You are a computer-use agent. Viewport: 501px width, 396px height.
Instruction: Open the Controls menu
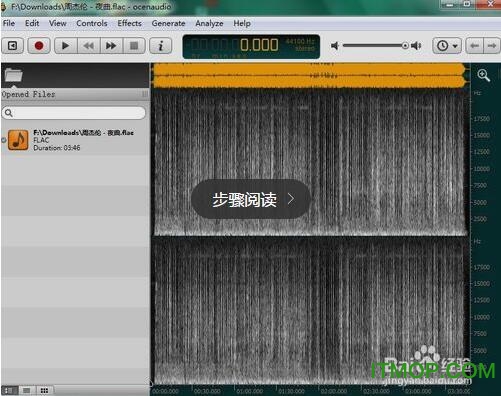[92, 23]
